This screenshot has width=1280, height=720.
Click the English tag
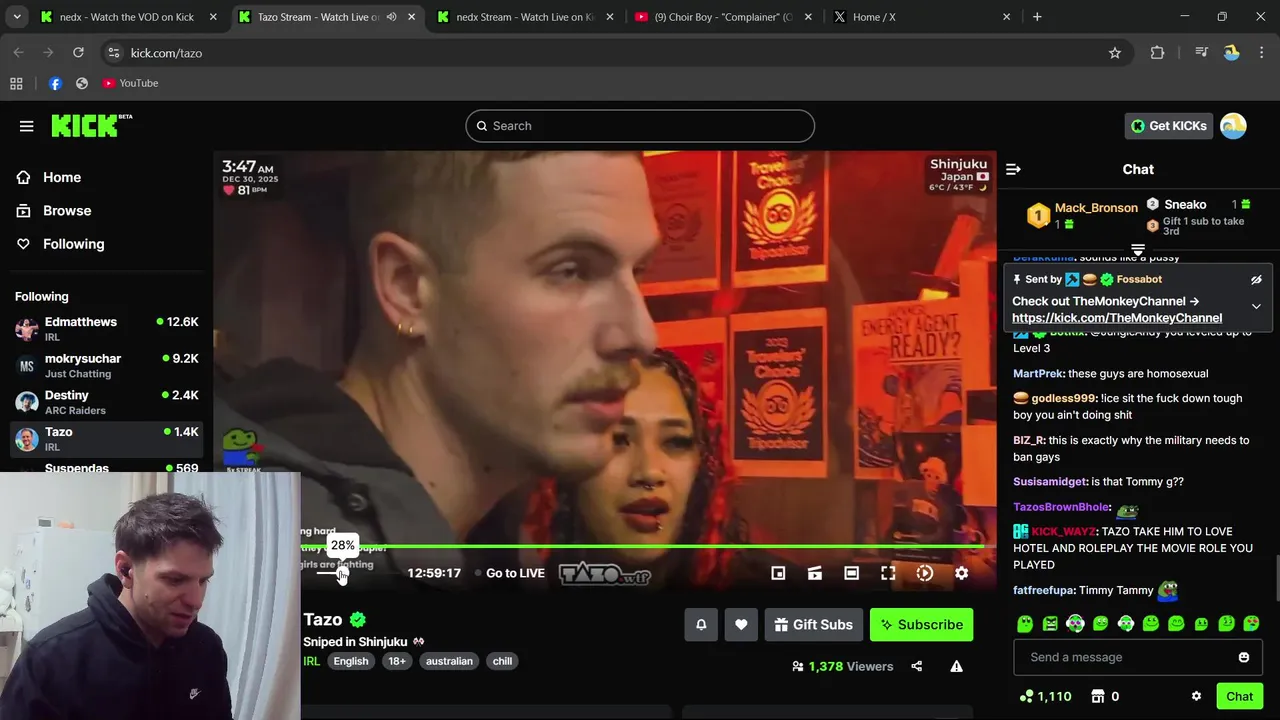351,661
